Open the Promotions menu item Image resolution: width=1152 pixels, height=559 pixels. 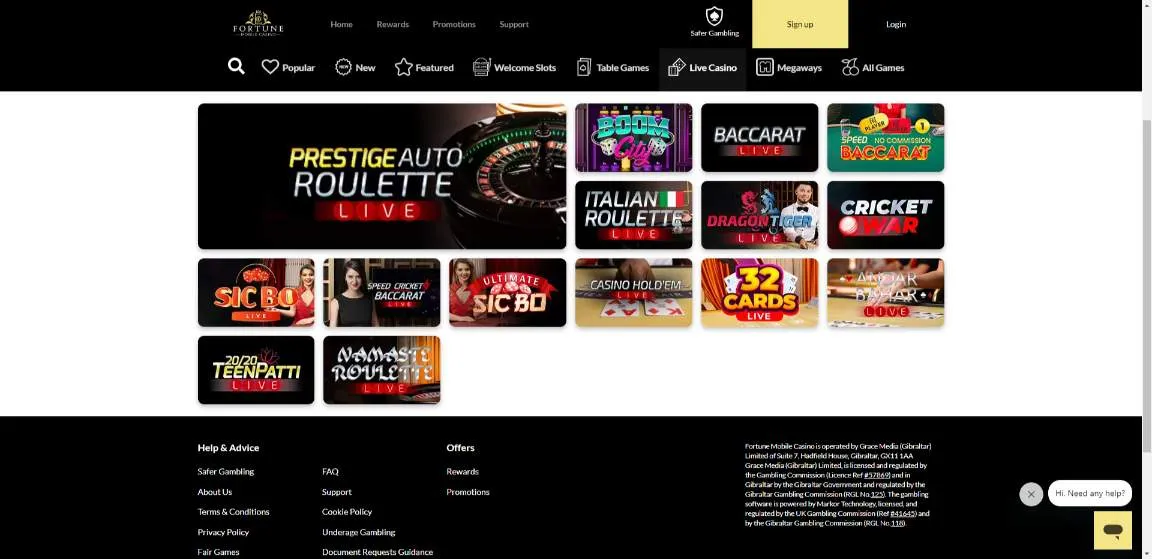pyautogui.click(x=454, y=24)
